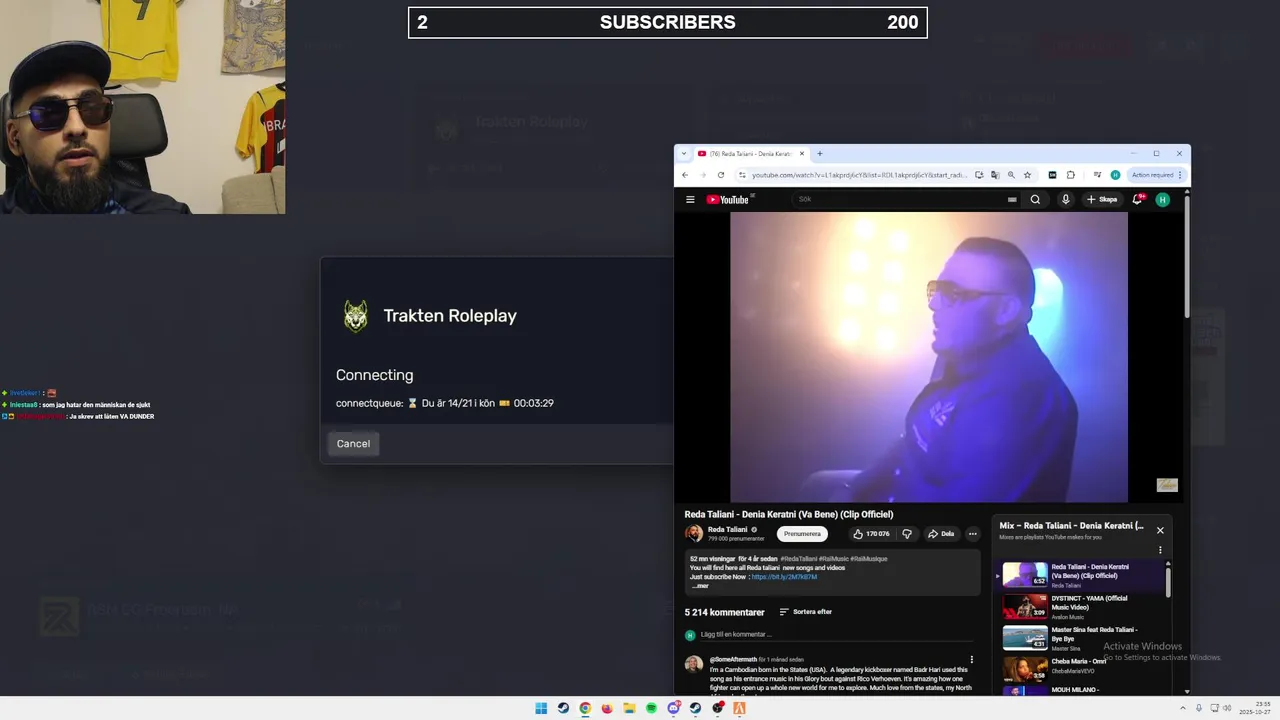Open the Reda Taliani channel avatar
Viewport: 1280px width, 720px height.
click(693, 534)
